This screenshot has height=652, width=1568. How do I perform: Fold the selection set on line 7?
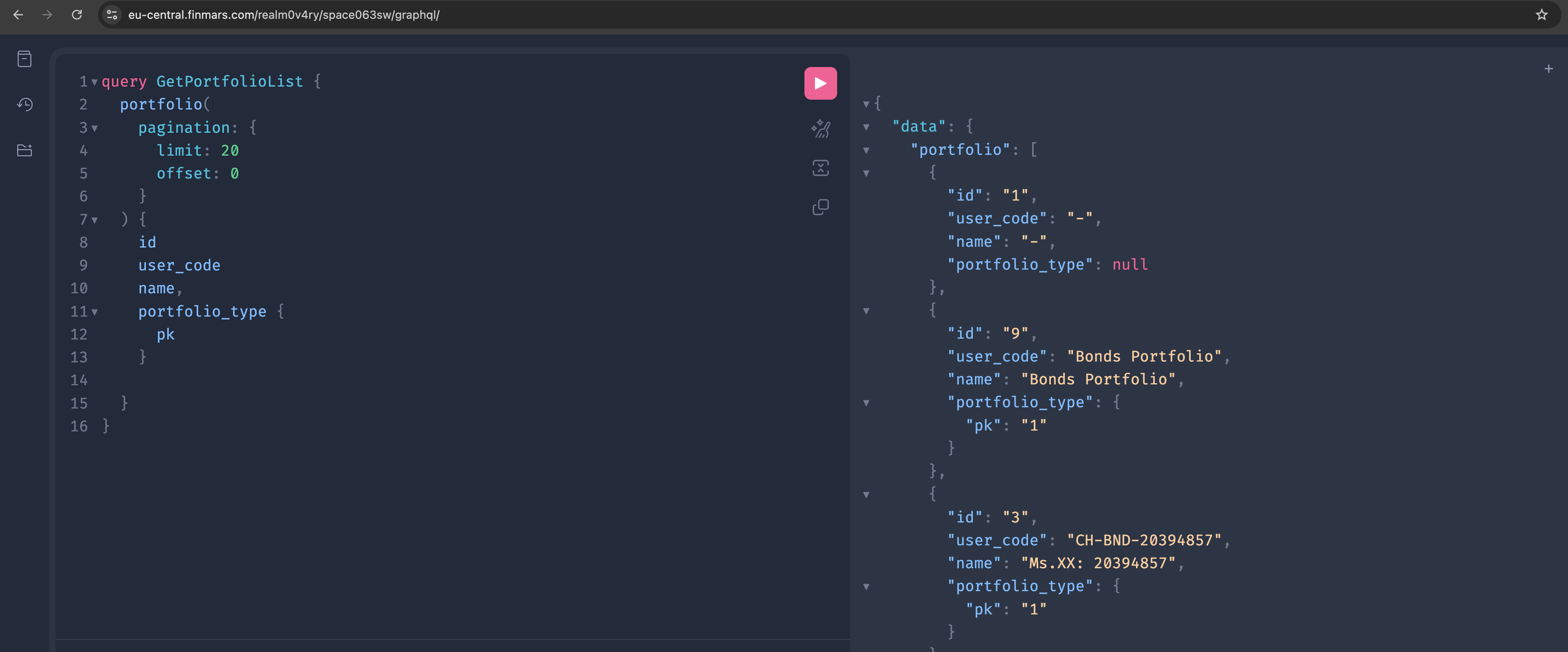[94, 220]
